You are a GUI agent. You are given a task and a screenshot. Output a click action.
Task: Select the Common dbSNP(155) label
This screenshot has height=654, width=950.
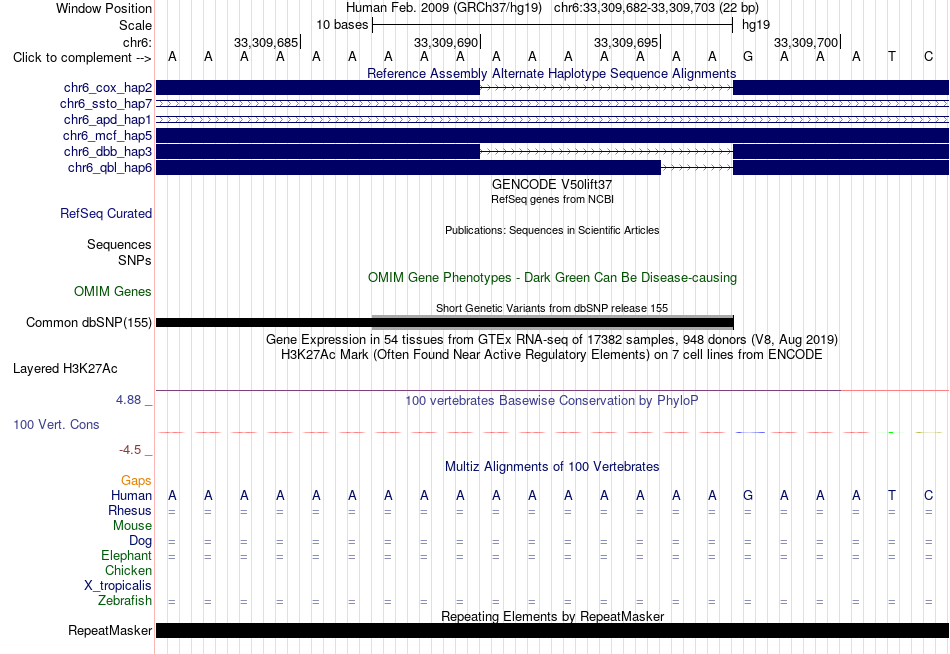click(88, 322)
